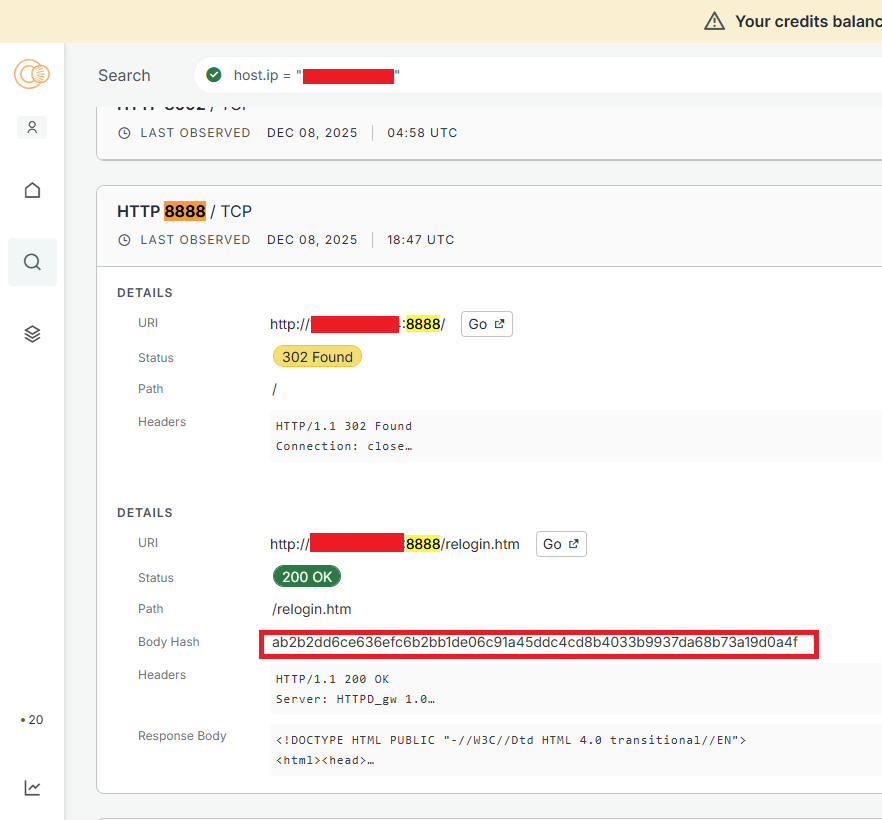This screenshot has width=882, height=820.
Task: Select the Body Hash value
Action: pos(534,643)
